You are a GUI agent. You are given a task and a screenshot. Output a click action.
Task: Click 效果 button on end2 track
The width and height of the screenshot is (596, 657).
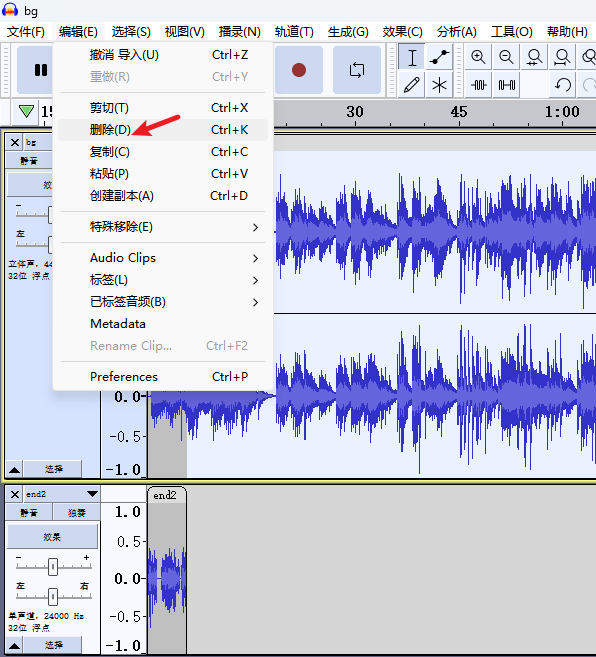[x=52, y=537]
